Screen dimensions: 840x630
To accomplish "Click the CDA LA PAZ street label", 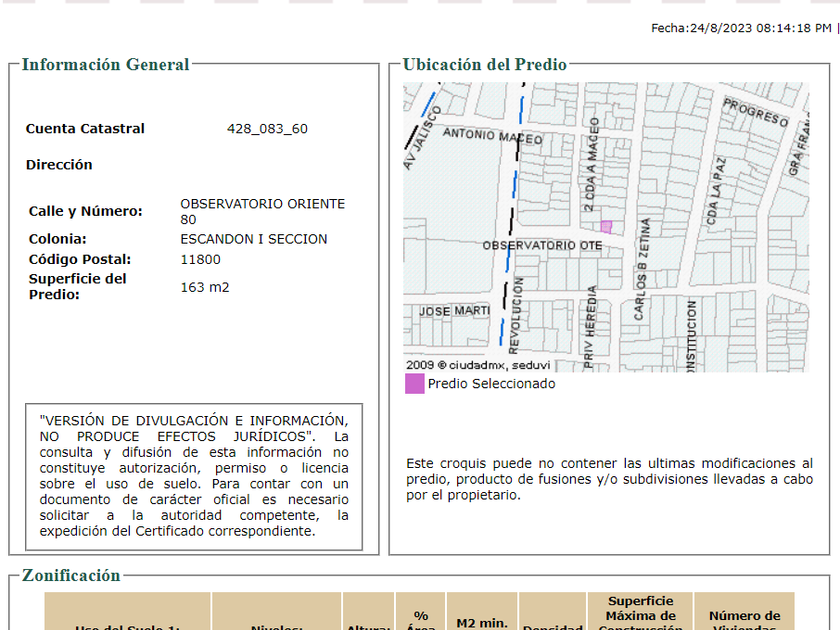I will point(716,191).
